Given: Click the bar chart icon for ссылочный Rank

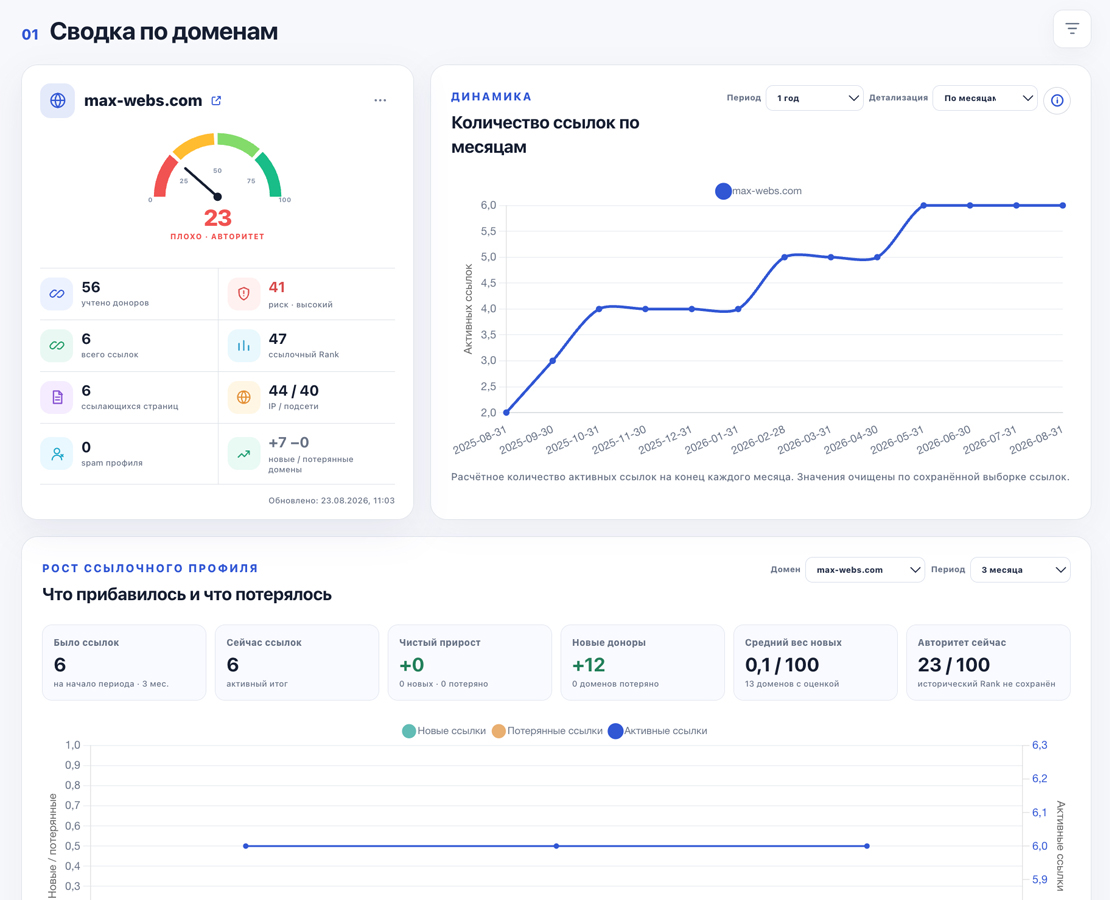Looking at the screenshot, I should tap(244, 346).
